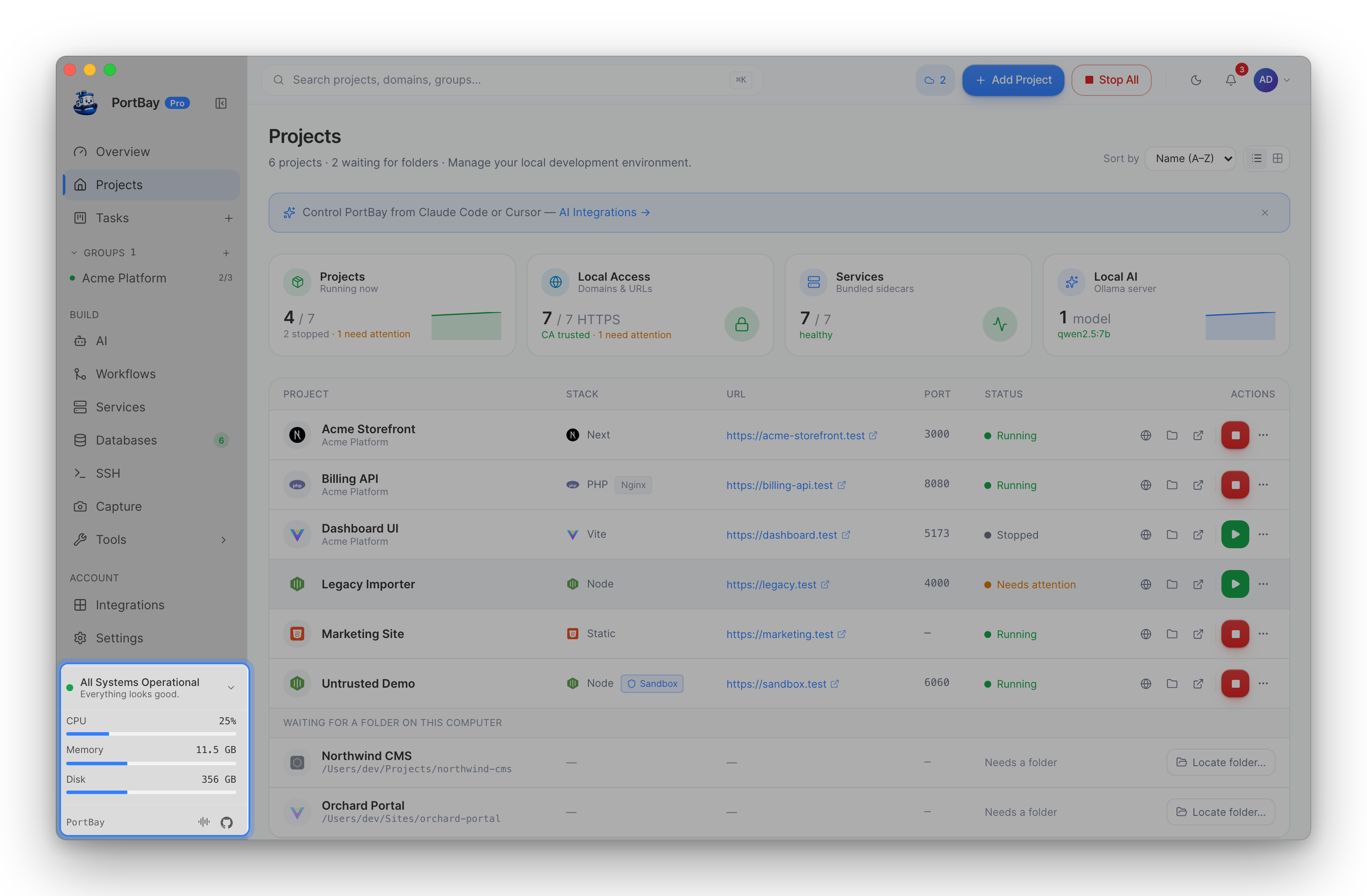Open https://billing-api.test link
Image resolution: width=1367 pixels, height=896 pixels.
click(x=785, y=485)
